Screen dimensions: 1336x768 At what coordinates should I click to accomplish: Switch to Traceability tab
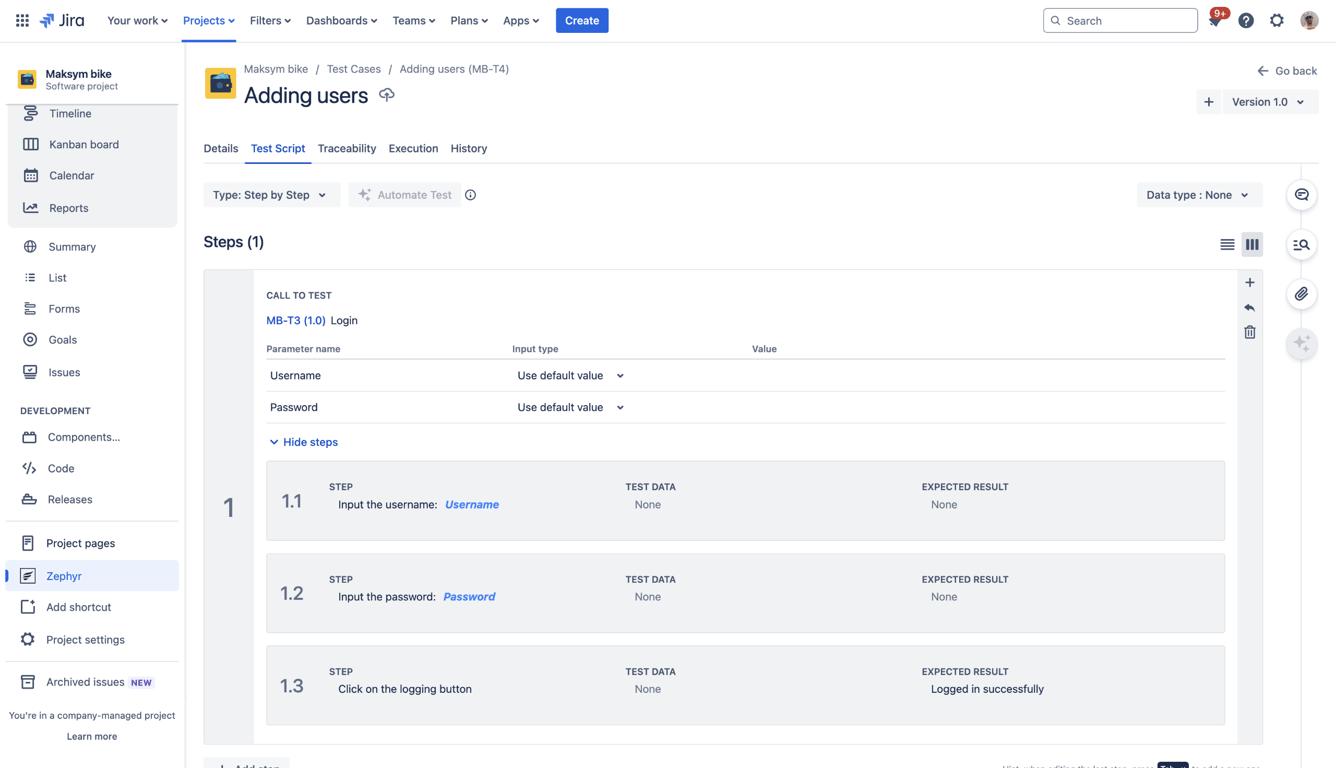coord(347,148)
